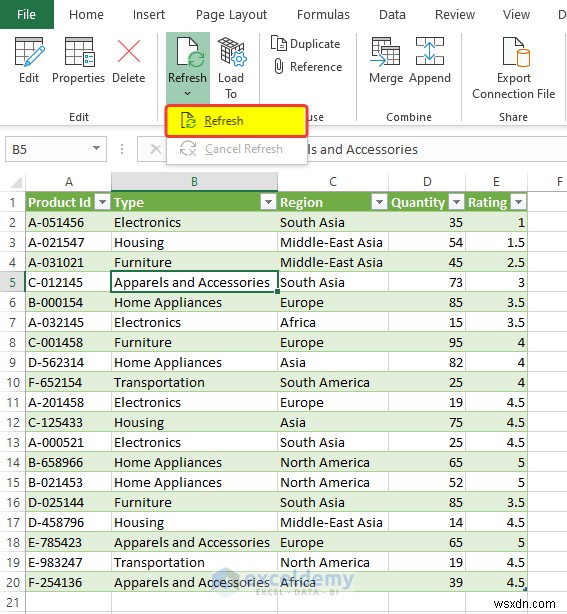This screenshot has height=614, width=567.
Task: Open the Name Box dropdown arrow
Action: (96, 149)
